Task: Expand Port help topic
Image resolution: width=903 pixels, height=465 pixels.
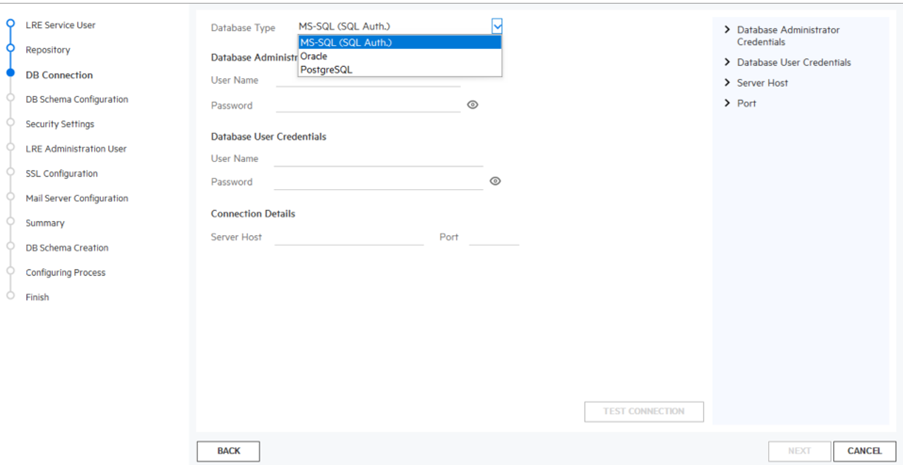Action: pyautogui.click(x=740, y=104)
